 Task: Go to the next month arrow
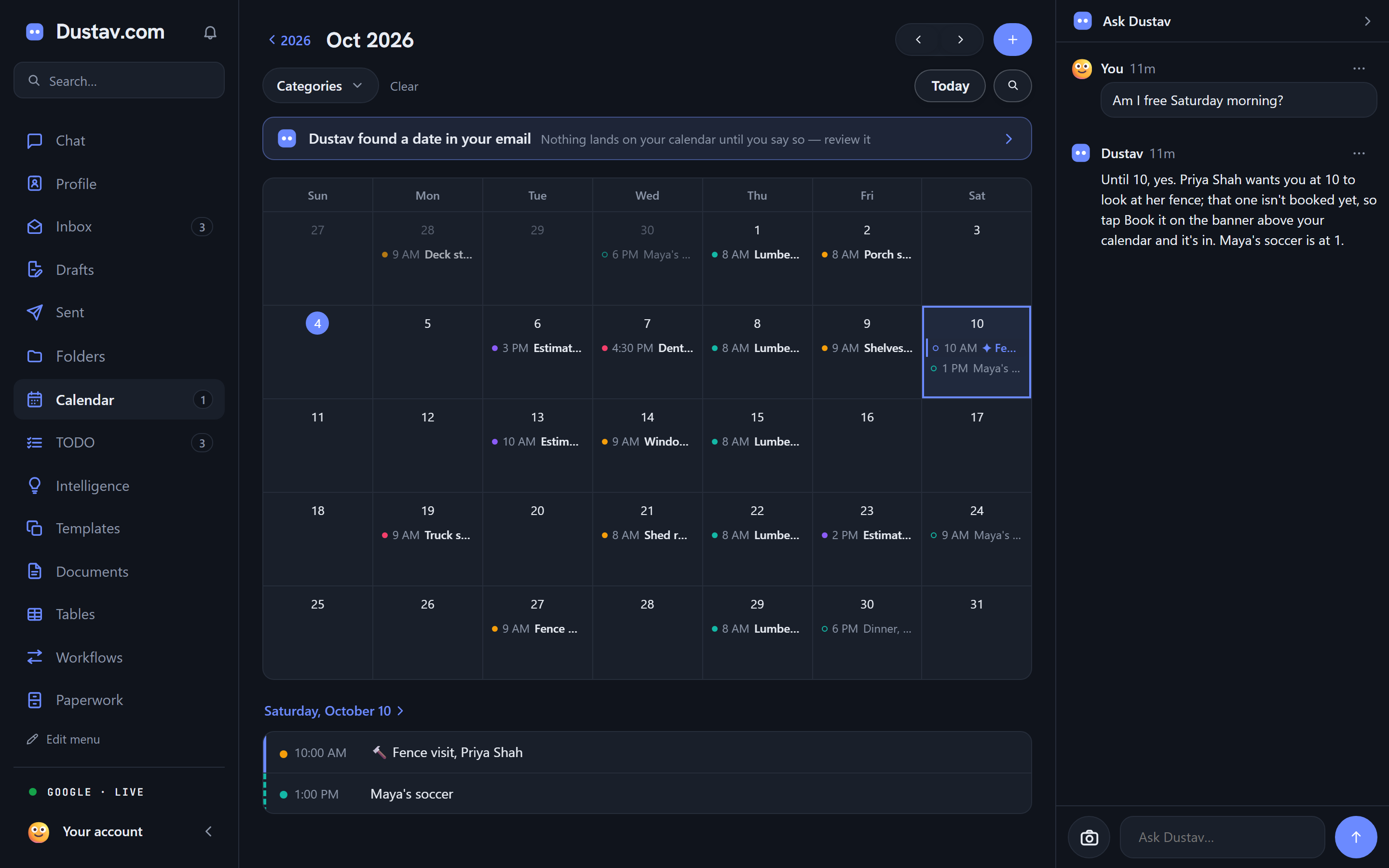click(x=961, y=40)
